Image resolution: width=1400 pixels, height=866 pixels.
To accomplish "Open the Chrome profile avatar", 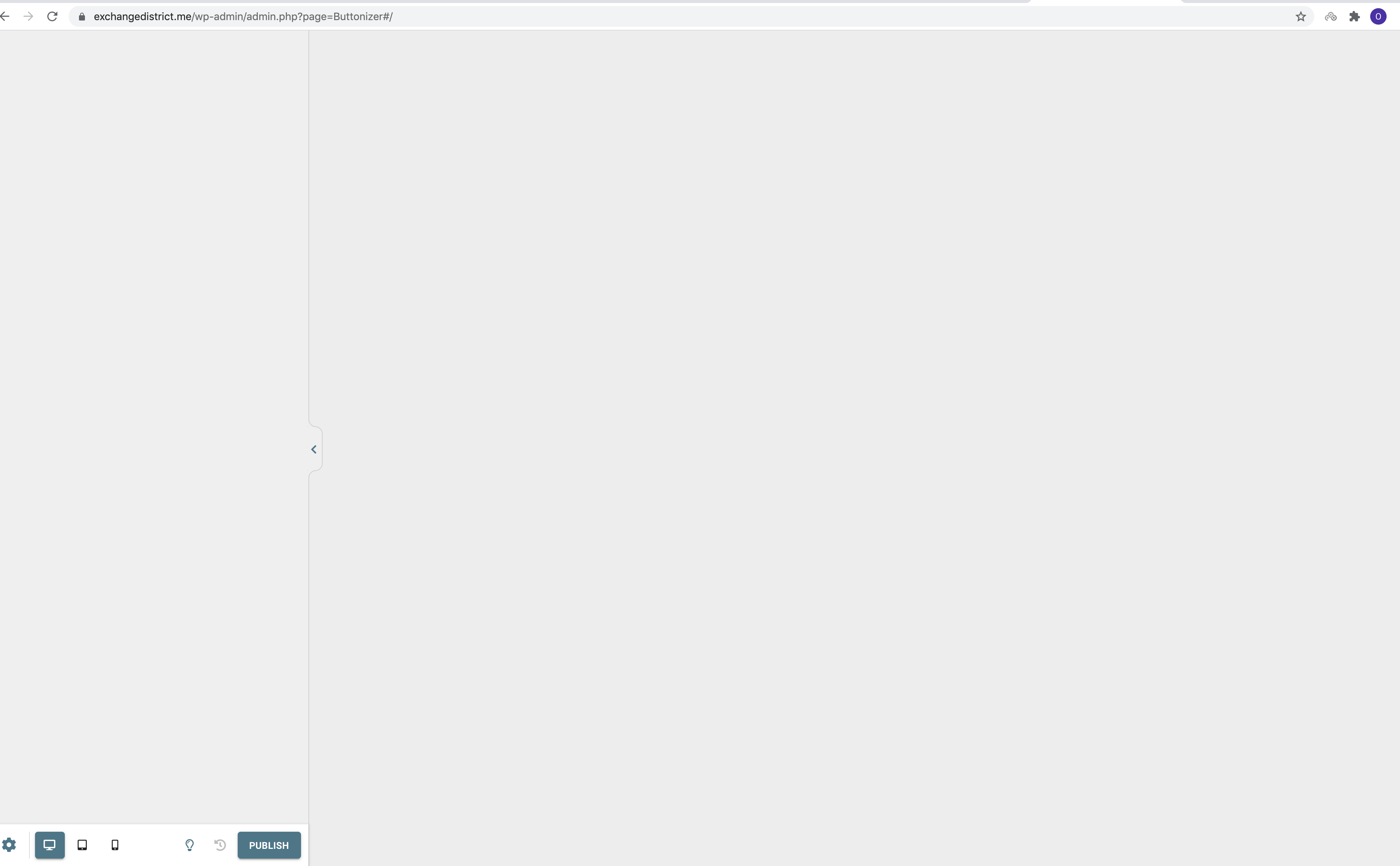I will coord(1378,17).
